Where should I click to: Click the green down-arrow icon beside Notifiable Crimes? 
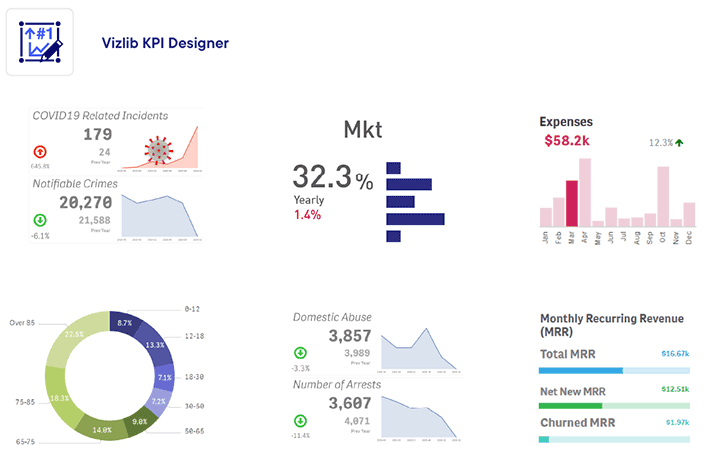click(40, 220)
